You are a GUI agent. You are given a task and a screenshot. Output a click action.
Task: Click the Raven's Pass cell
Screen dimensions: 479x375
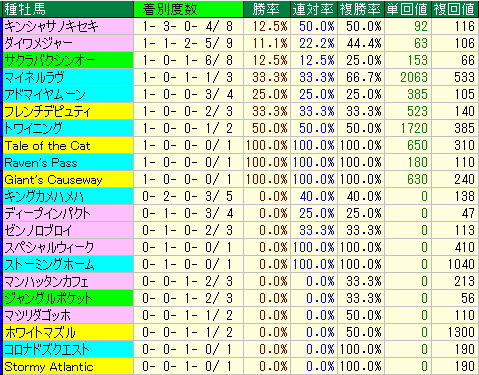point(68,162)
